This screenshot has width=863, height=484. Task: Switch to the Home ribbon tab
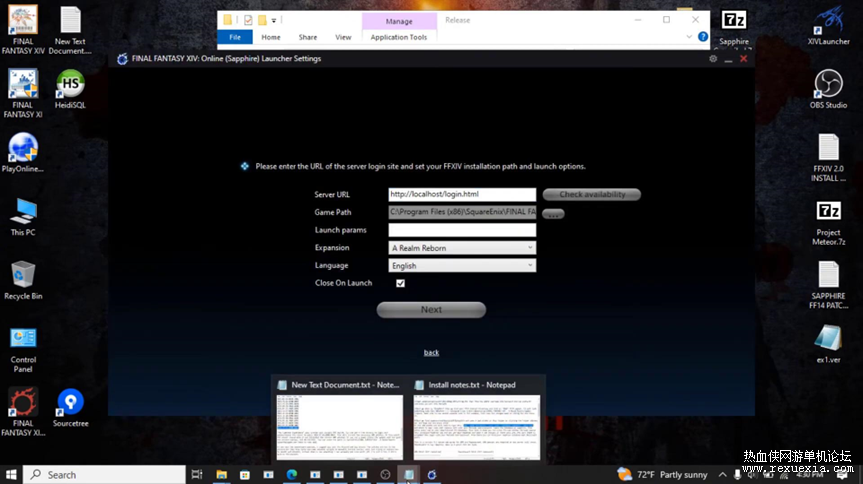271,37
